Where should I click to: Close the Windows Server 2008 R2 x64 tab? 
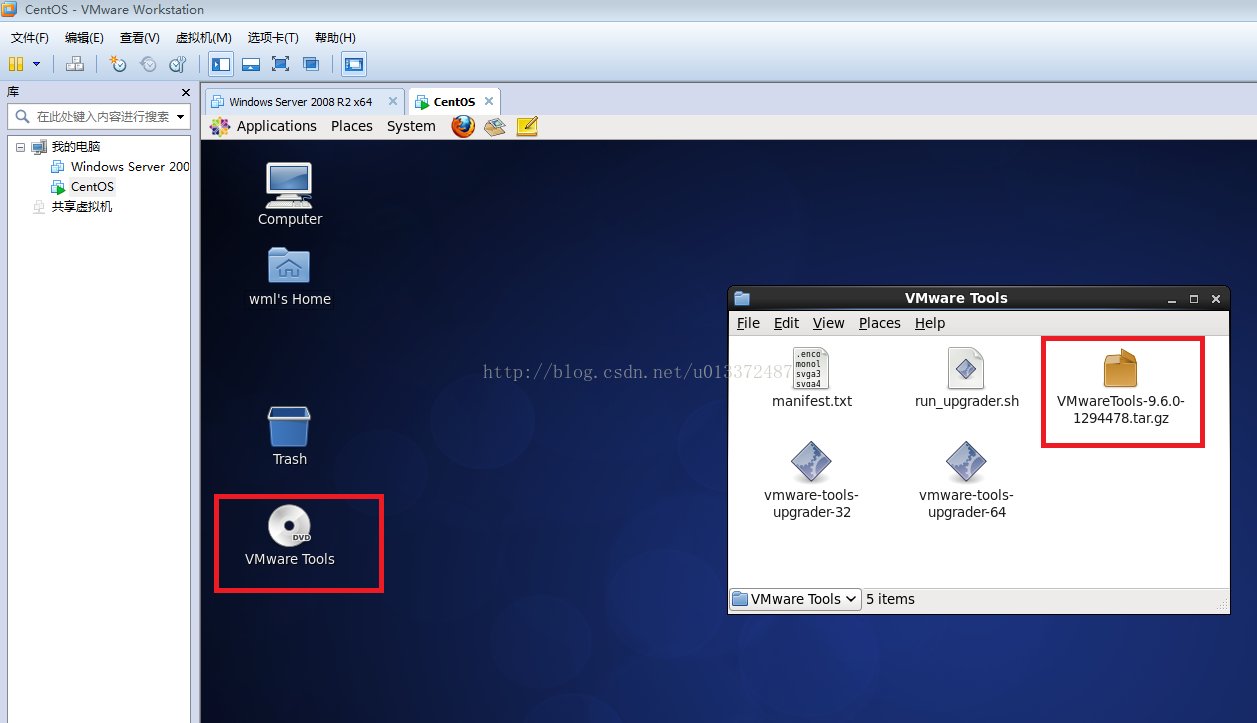[x=393, y=101]
